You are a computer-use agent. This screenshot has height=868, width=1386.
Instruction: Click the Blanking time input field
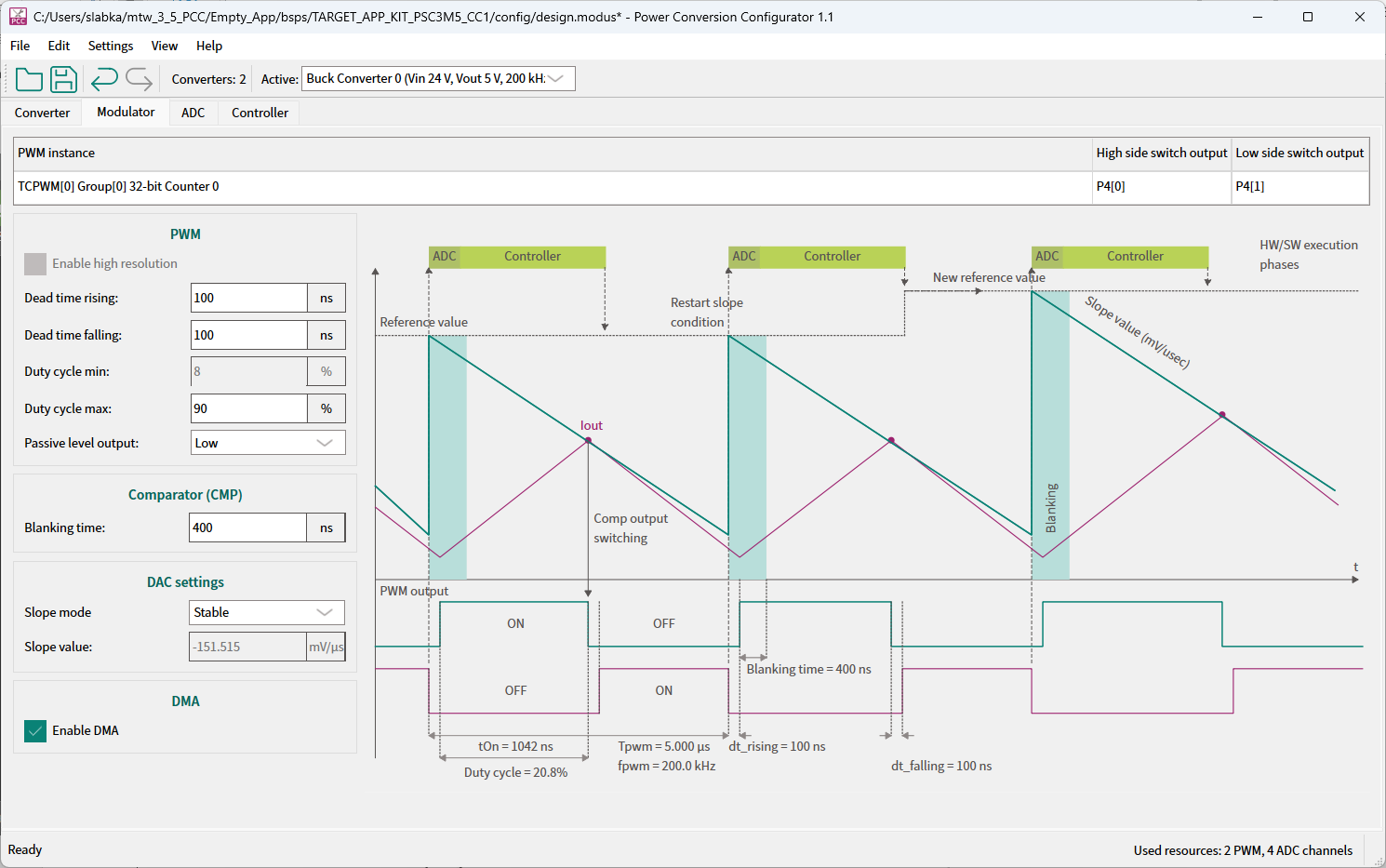pos(247,527)
